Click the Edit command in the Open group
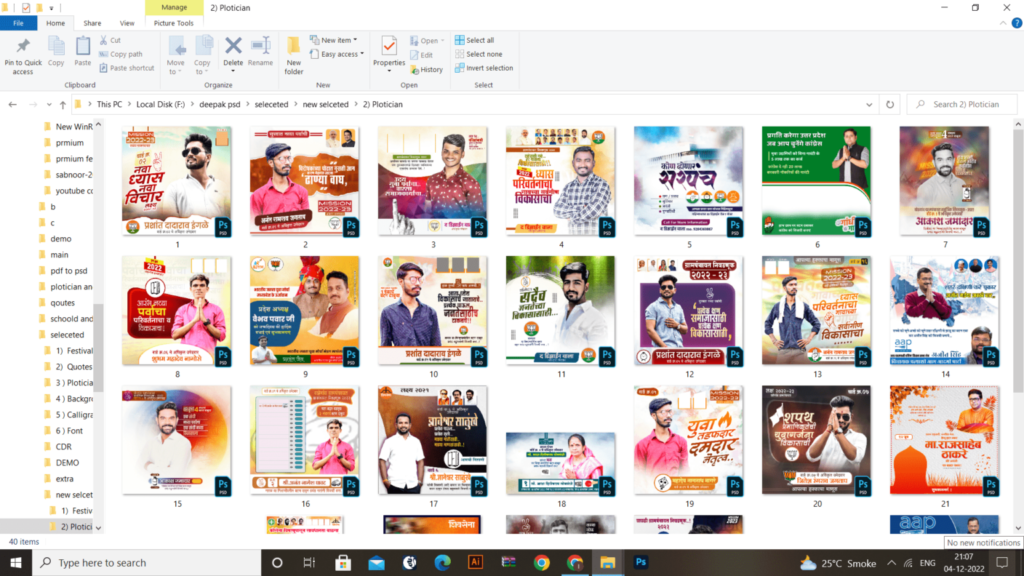Viewport: 1024px width, 576px height. tap(422, 55)
